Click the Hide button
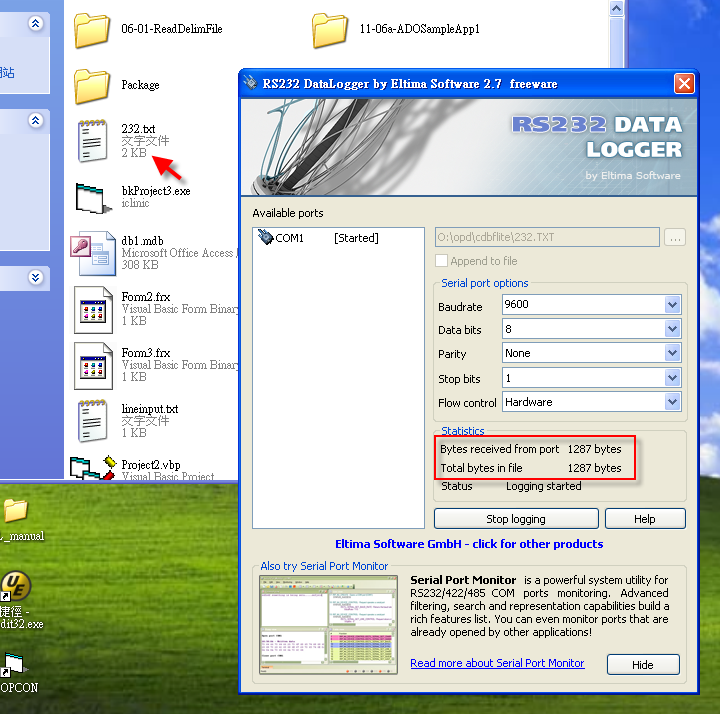Screen dimensions: 720x714 [643, 664]
